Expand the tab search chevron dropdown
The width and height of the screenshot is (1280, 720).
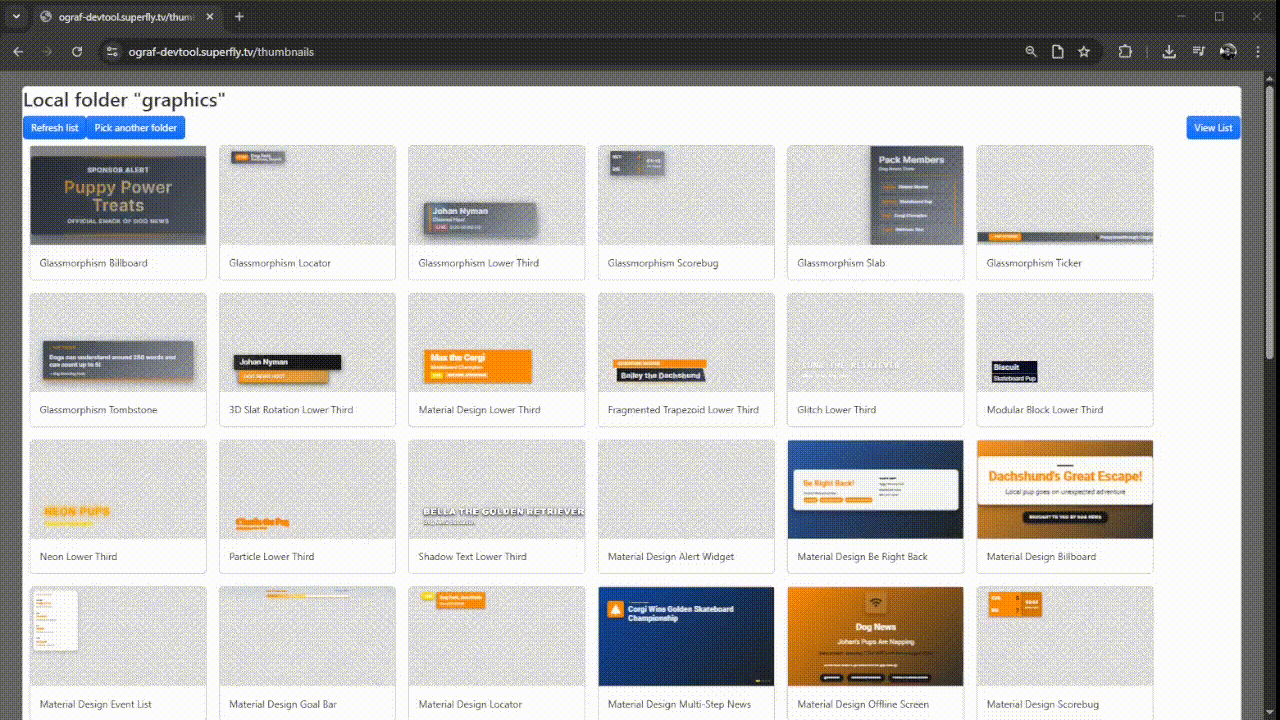16,17
